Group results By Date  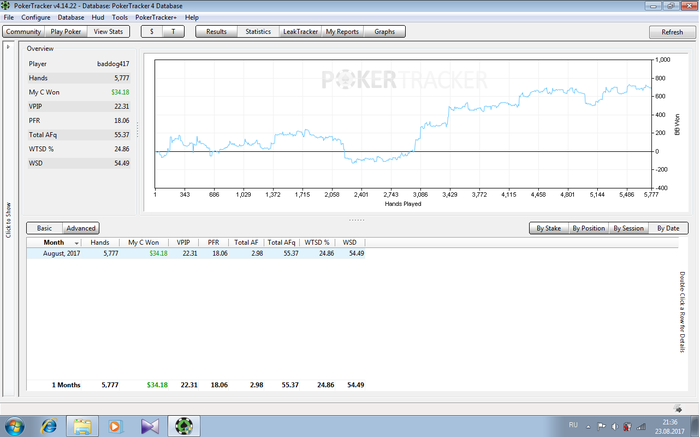pyautogui.click(x=668, y=228)
